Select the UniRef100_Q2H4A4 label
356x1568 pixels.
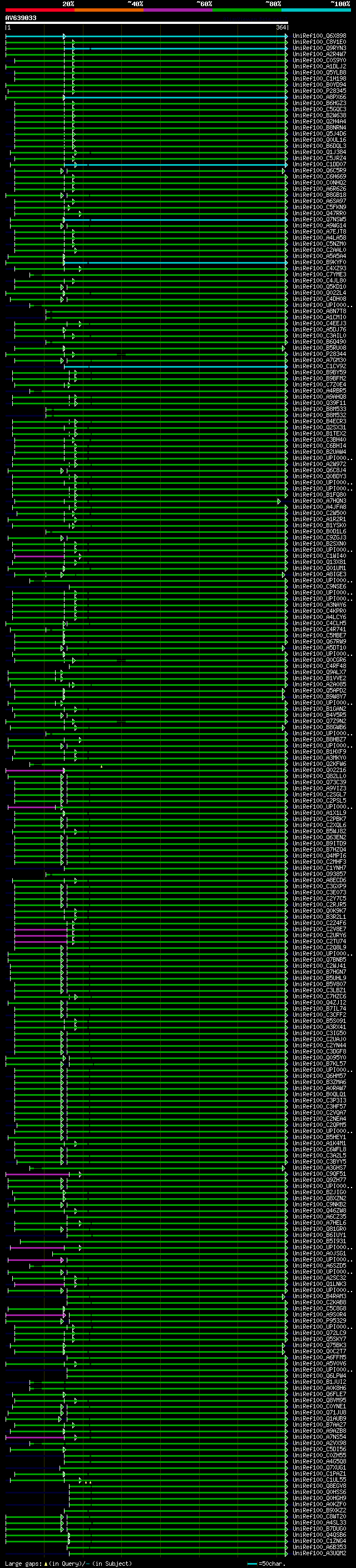tap(319, 122)
